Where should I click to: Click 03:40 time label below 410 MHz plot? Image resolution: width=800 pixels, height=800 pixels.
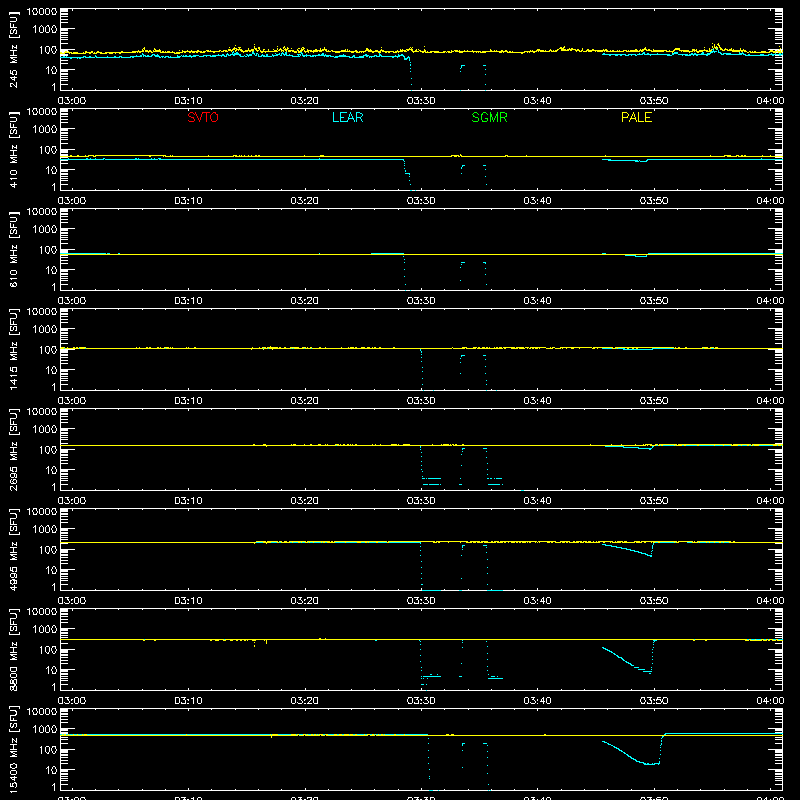click(537, 201)
